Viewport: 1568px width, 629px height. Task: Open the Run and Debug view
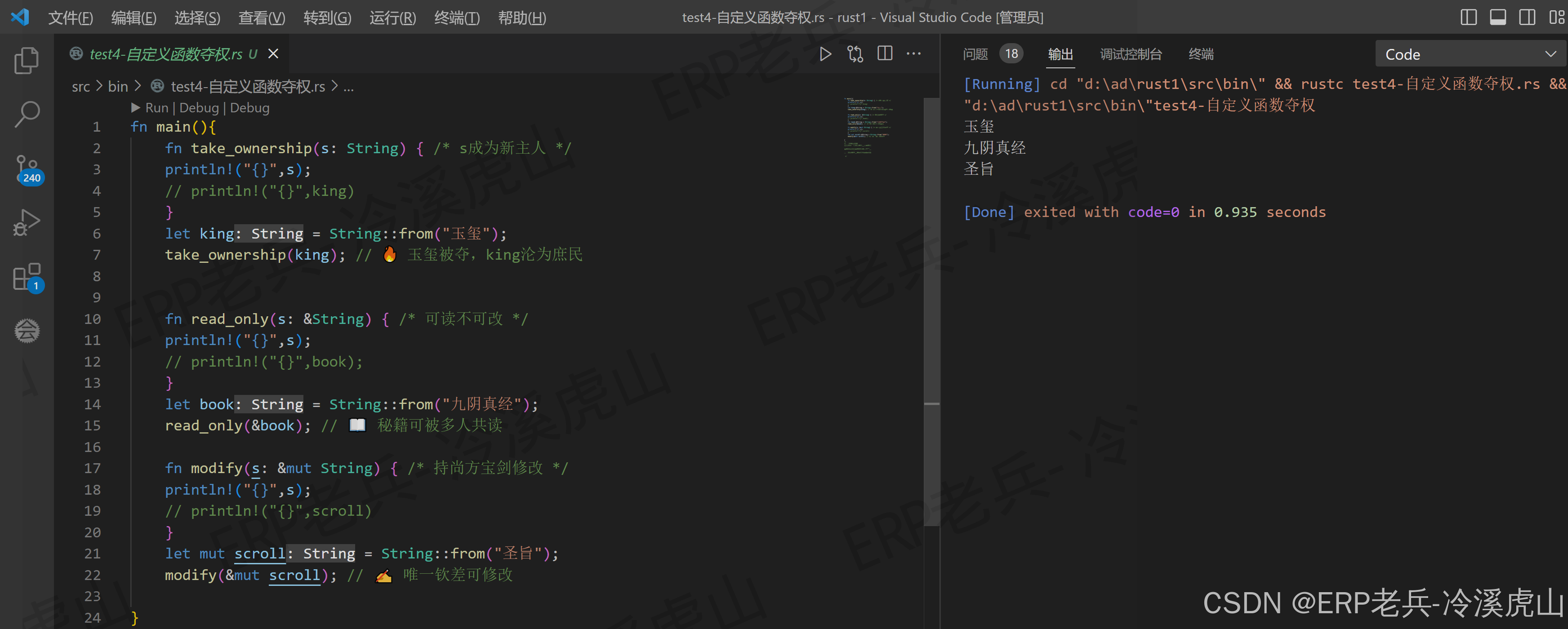[26, 223]
